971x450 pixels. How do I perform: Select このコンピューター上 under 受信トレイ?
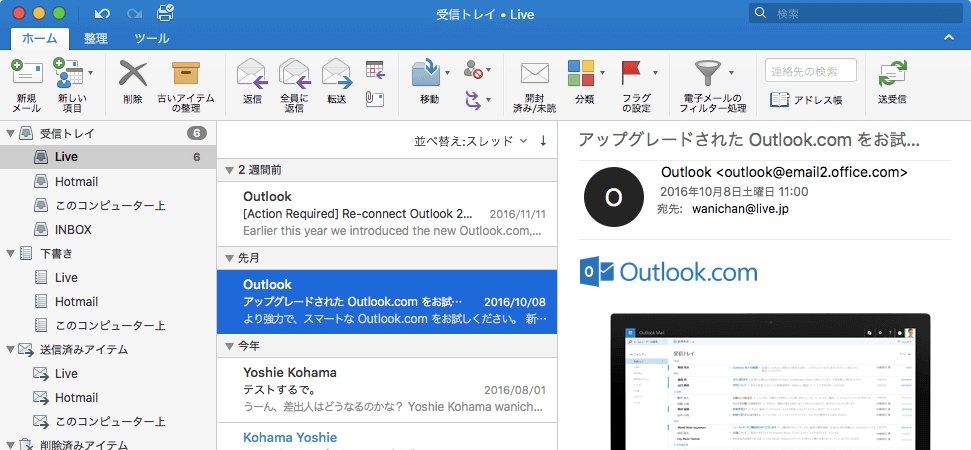[x=108, y=206]
